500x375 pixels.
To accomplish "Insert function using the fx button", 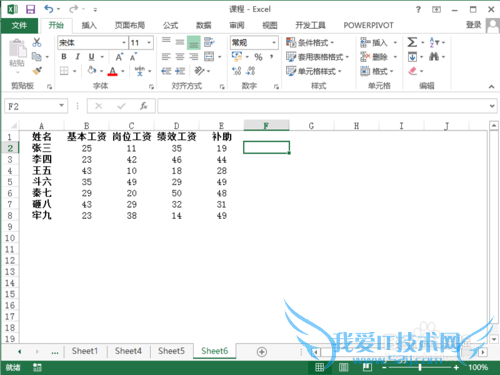I will (x=144, y=106).
